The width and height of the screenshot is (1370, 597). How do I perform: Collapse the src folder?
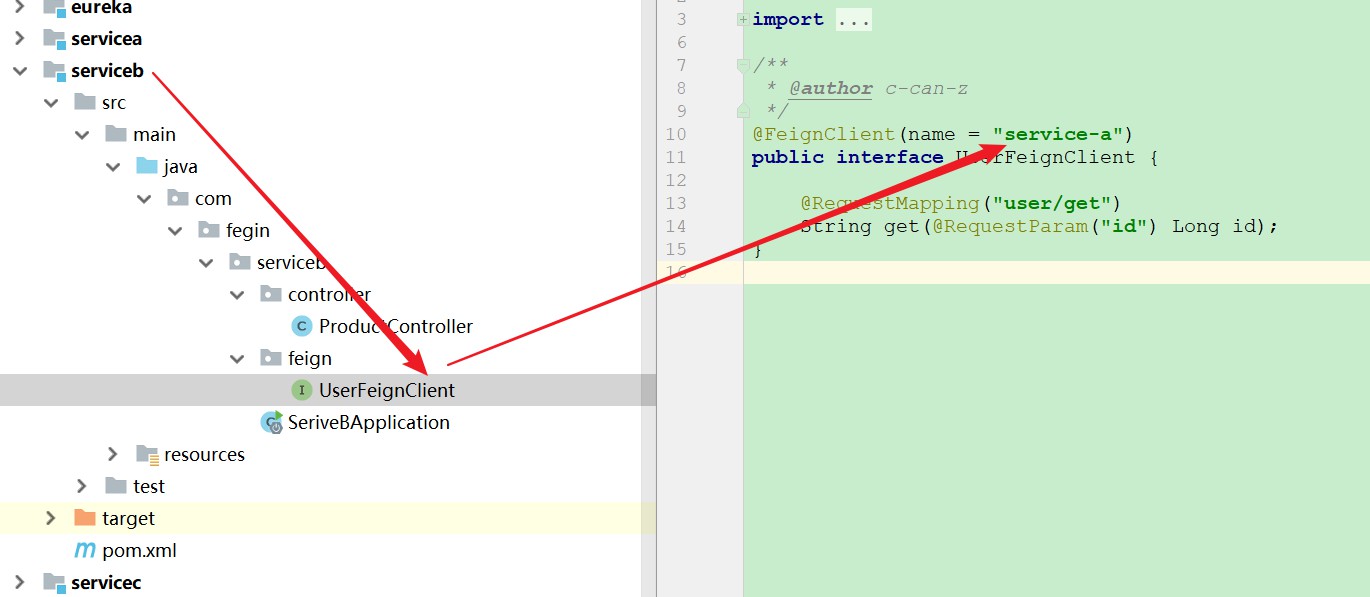(50, 103)
